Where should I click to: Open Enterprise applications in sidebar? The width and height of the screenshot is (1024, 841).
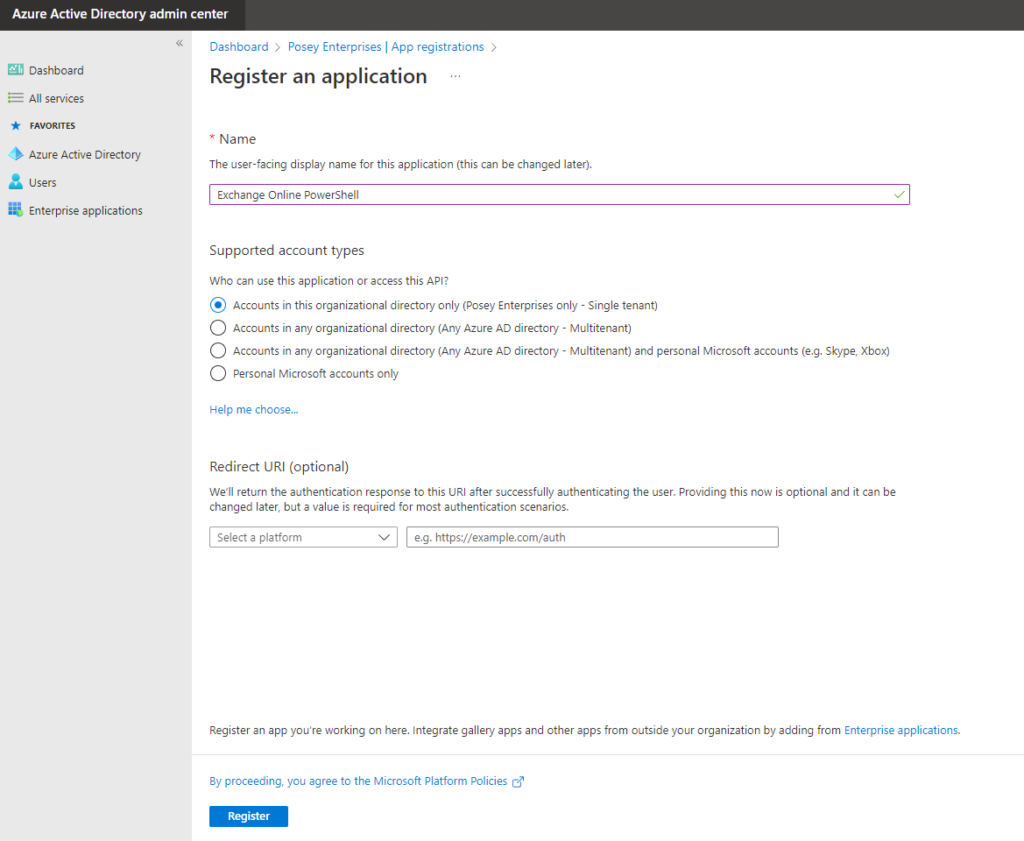(x=86, y=211)
